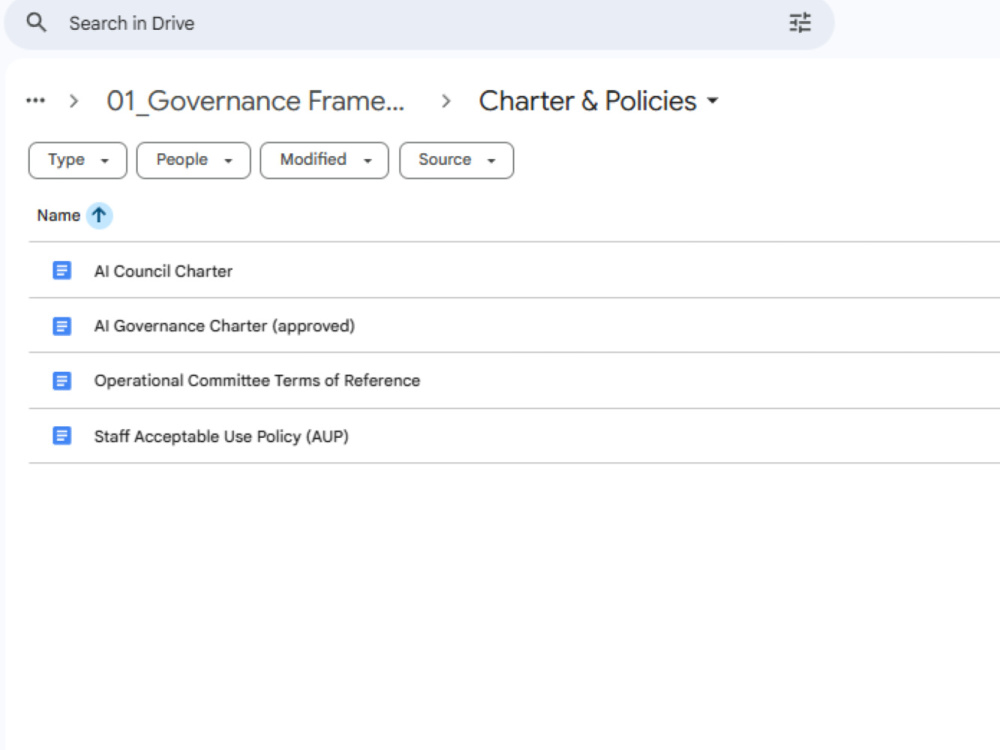Screen dimensions: 1000x750
Task: Open advanced search filter options icon
Action: coord(800,23)
